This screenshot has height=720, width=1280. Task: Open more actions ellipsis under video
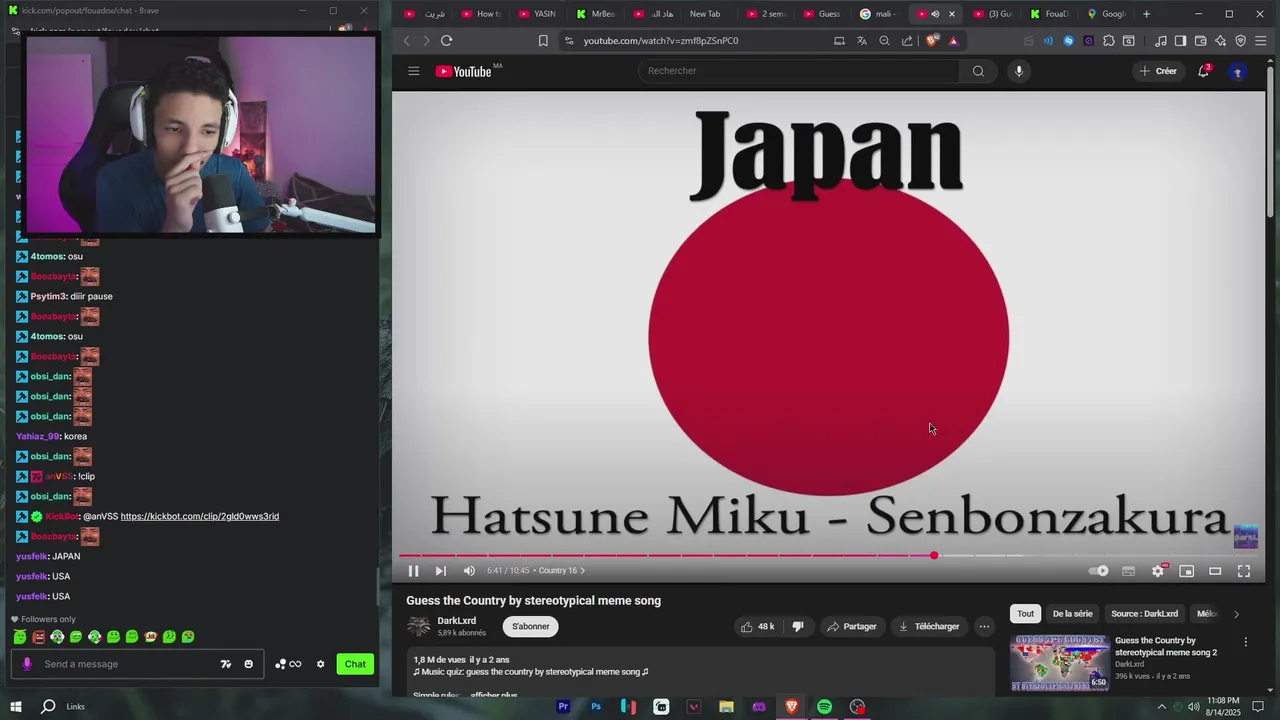[984, 627]
